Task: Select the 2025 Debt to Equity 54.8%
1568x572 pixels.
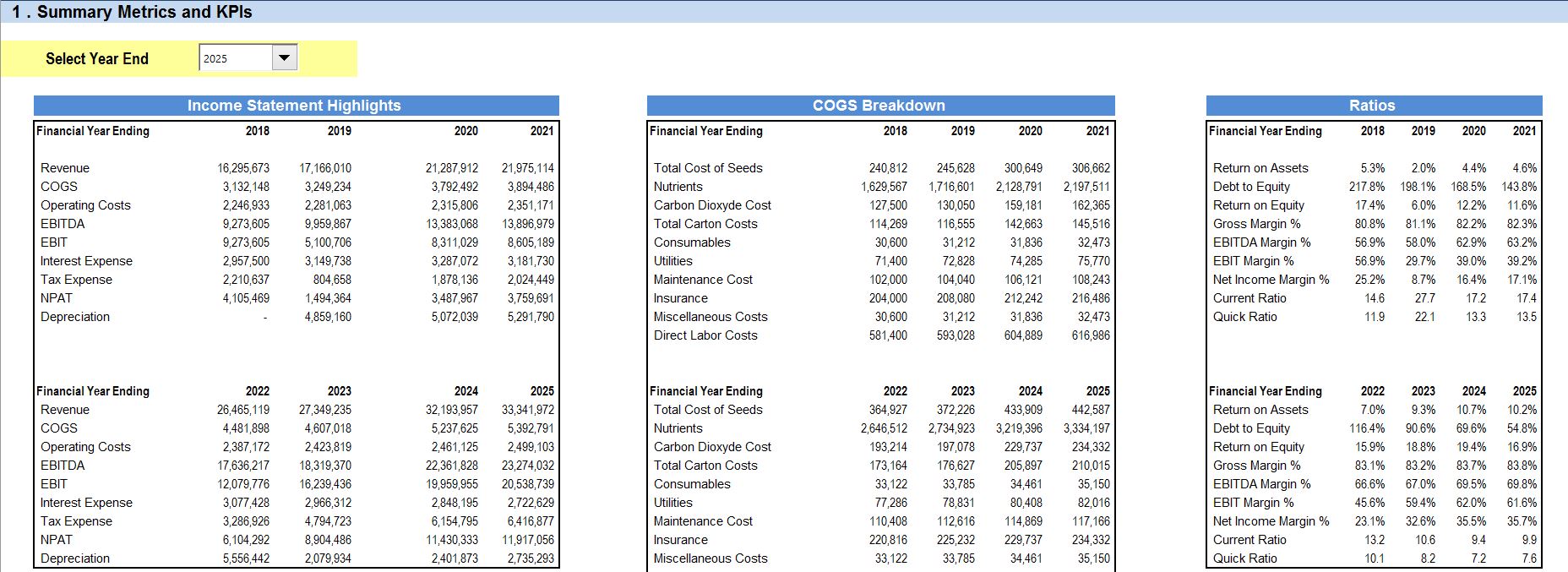Action: coord(1522,428)
